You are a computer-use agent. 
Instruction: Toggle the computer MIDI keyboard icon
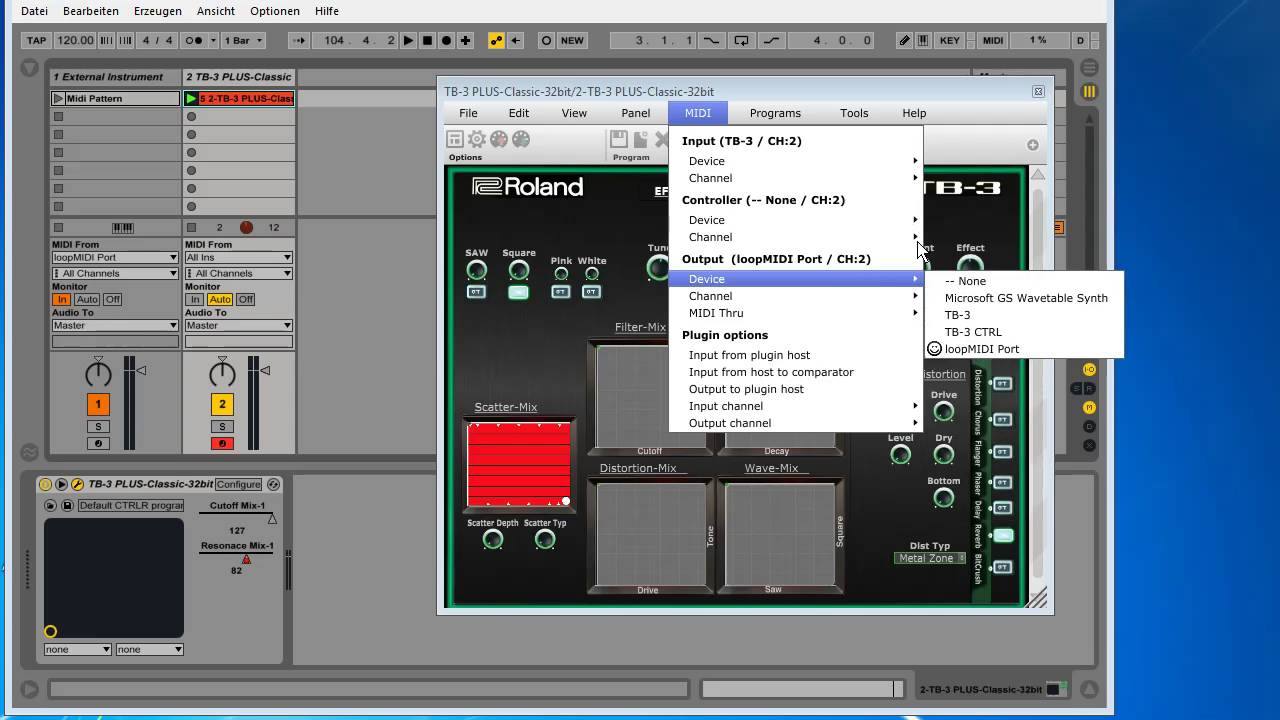[923, 40]
